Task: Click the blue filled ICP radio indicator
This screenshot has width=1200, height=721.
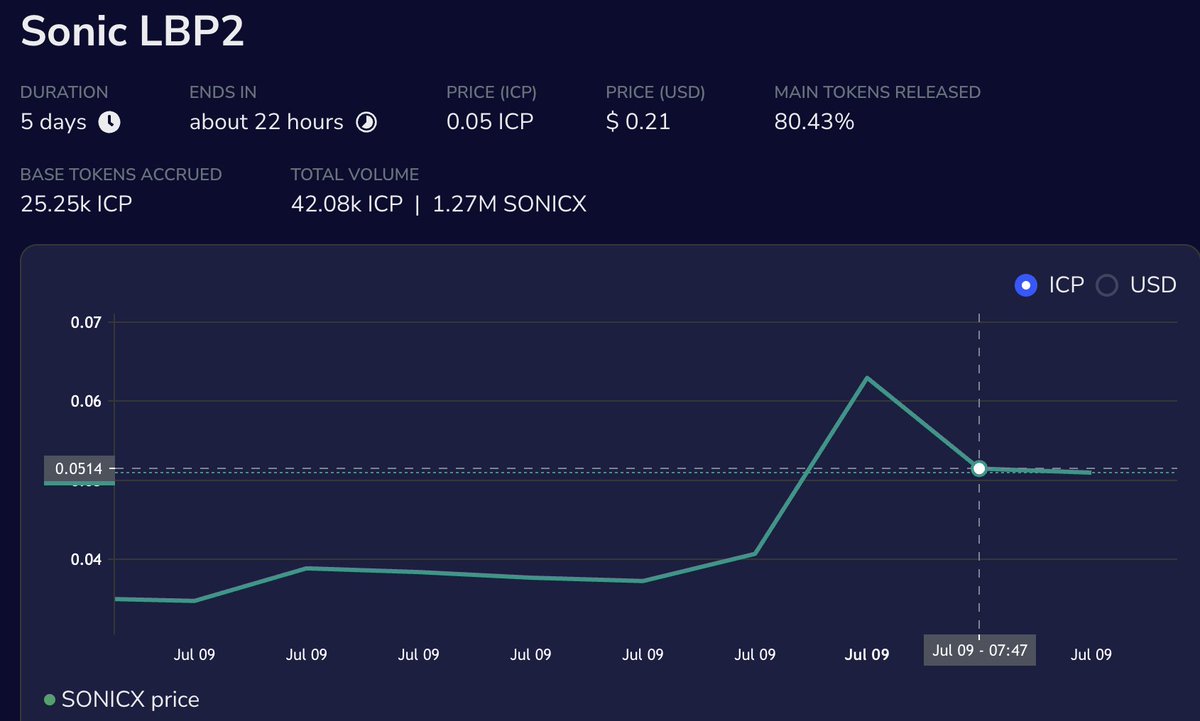Action: point(1025,285)
